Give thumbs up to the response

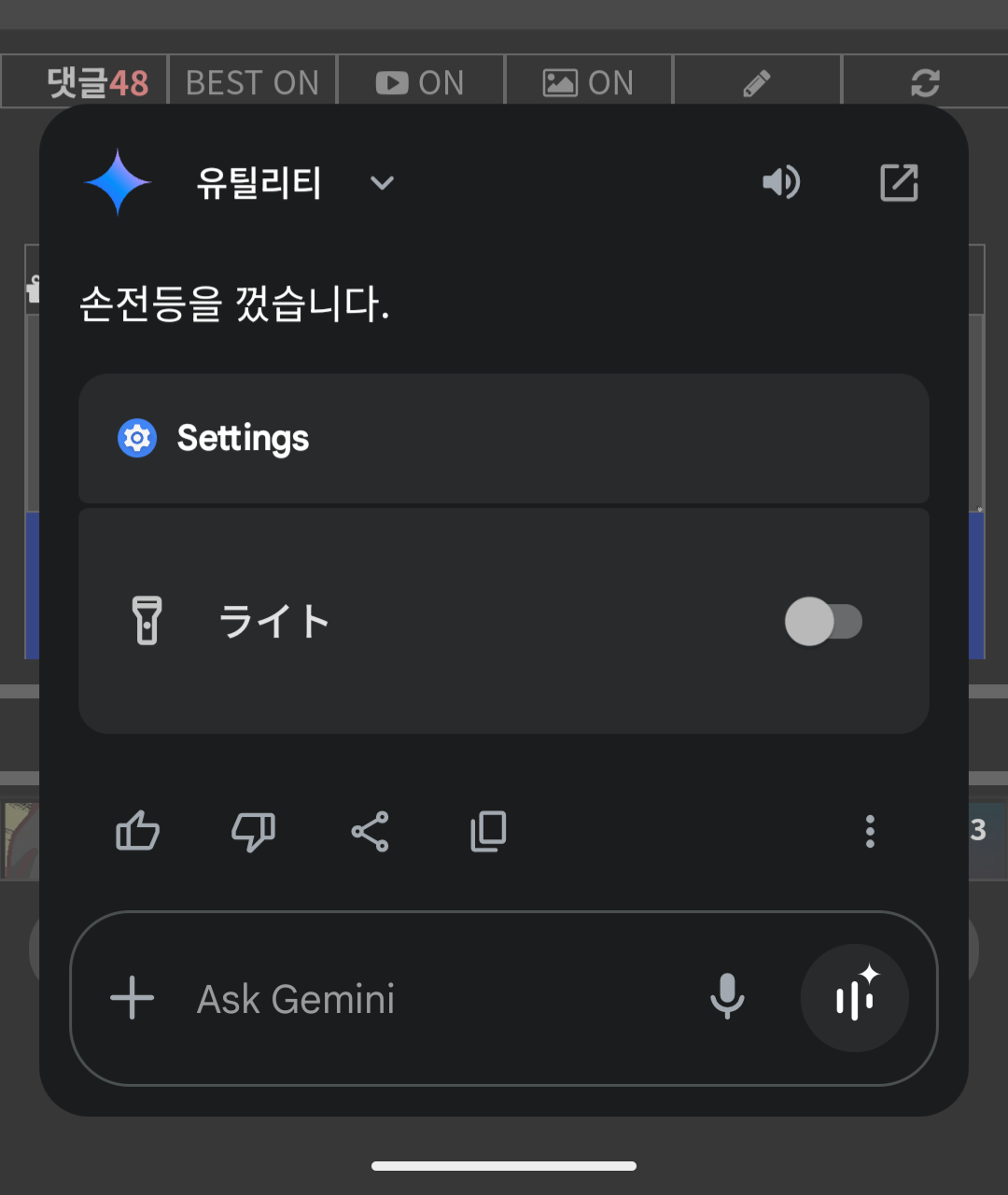click(x=137, y=831)
